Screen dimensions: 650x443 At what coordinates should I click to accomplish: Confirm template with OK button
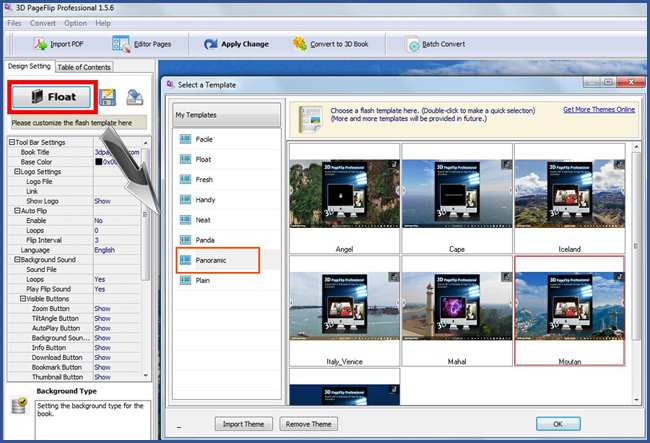(558, 424)
